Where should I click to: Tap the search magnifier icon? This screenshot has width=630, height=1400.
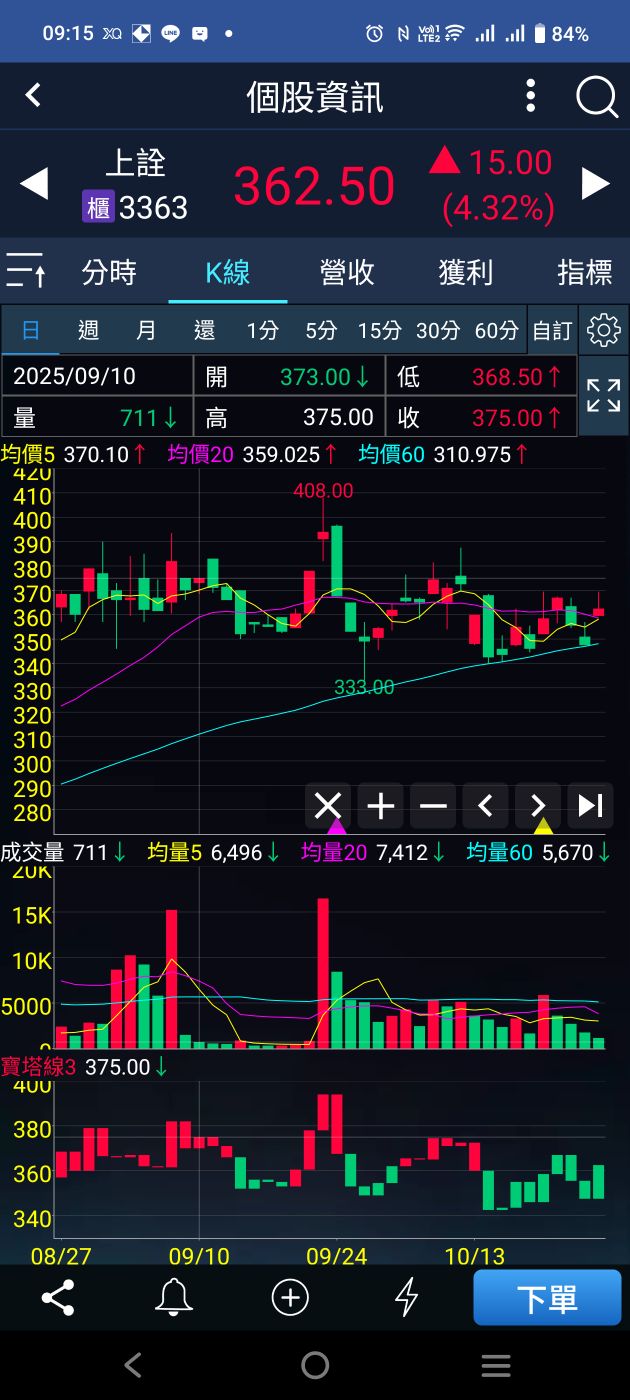[597, 97]
